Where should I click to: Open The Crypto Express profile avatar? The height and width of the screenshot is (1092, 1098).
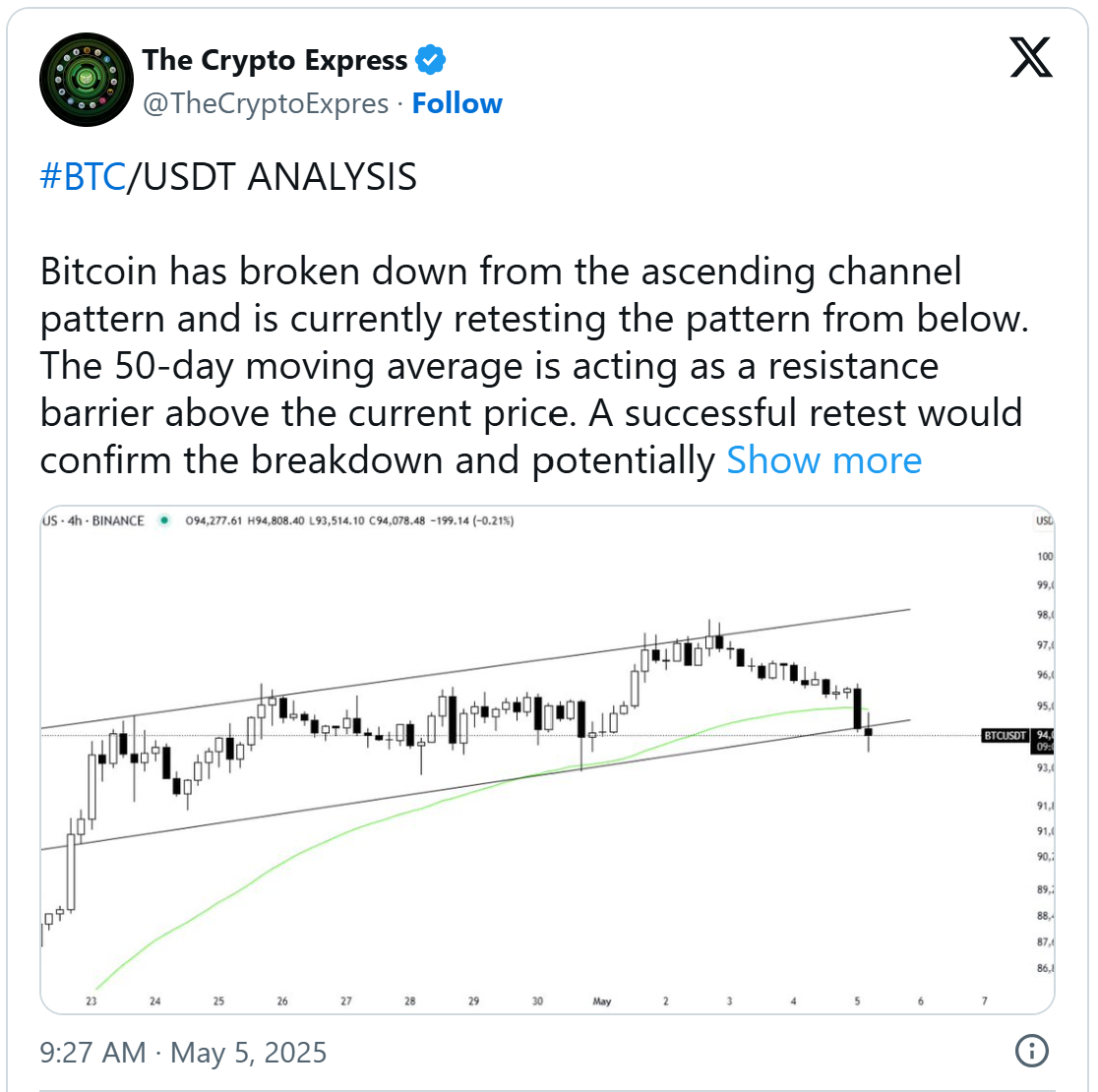point(87,80)
